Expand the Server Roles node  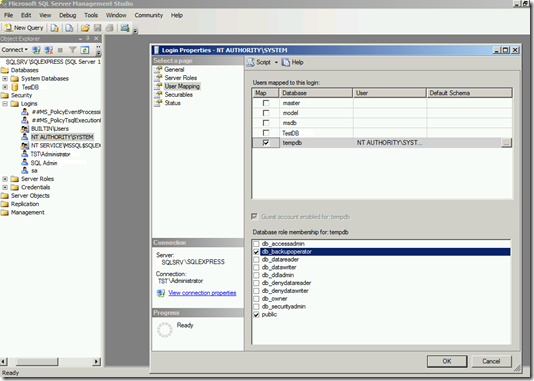tap(5, 179)
